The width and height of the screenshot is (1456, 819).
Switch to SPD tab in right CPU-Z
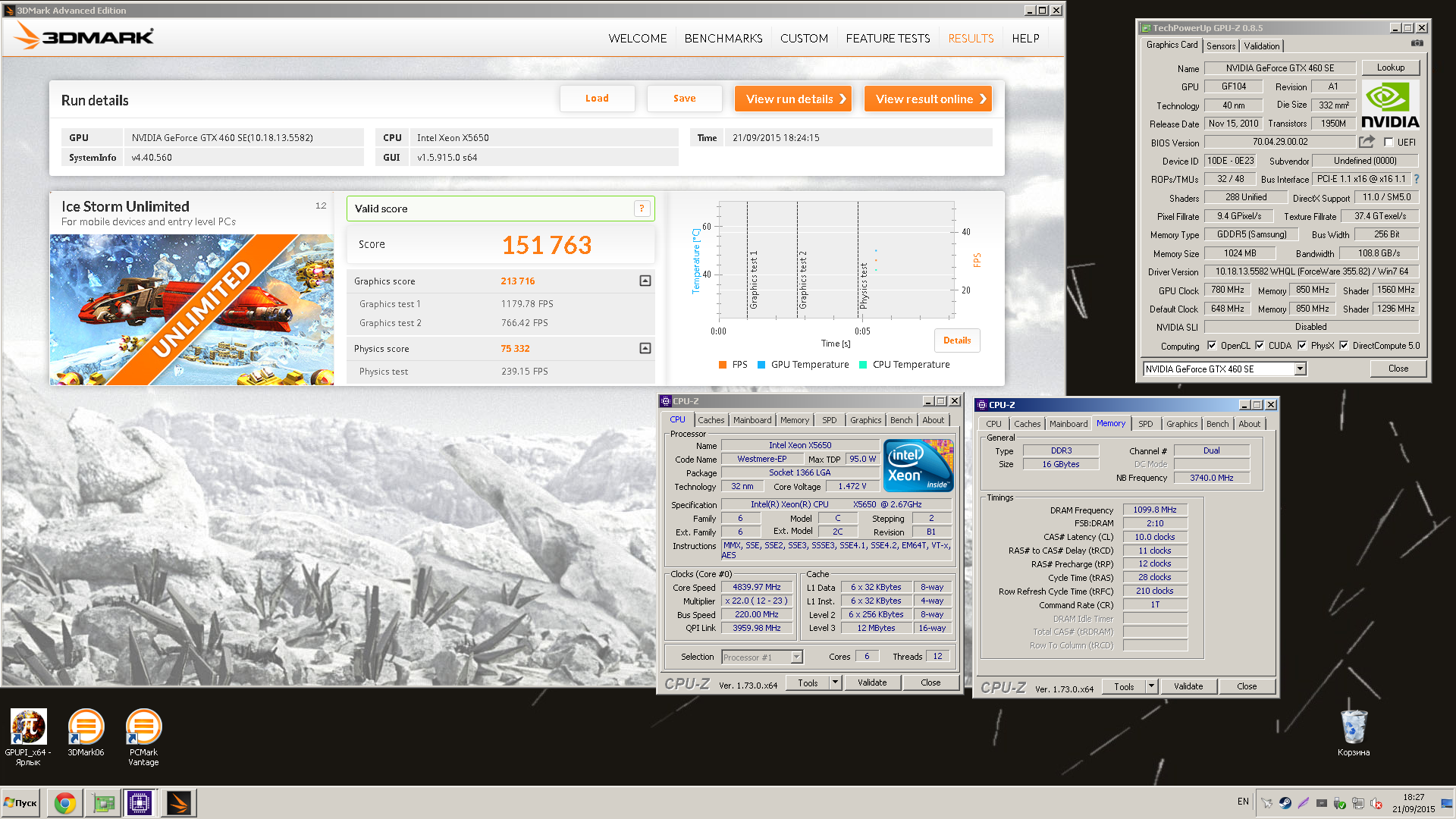1146,424
